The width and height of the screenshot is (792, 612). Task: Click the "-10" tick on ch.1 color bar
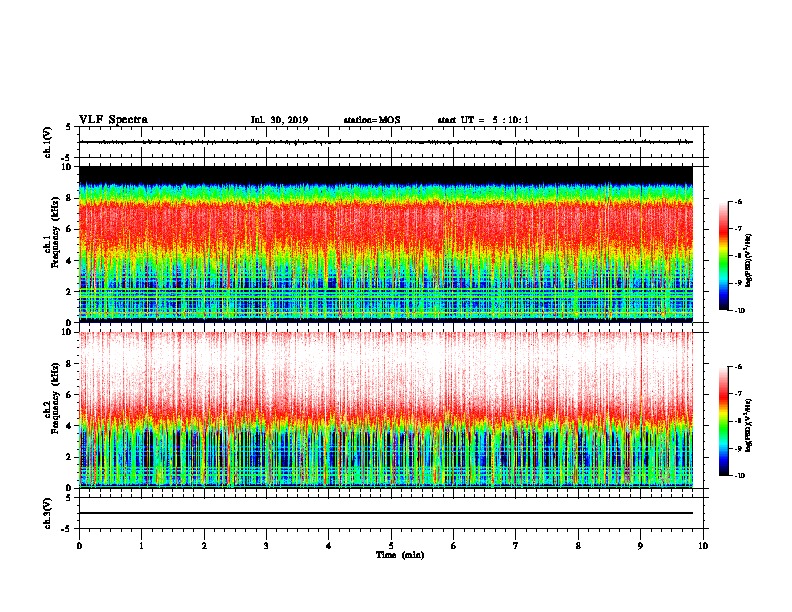click(x=739, y=311)
